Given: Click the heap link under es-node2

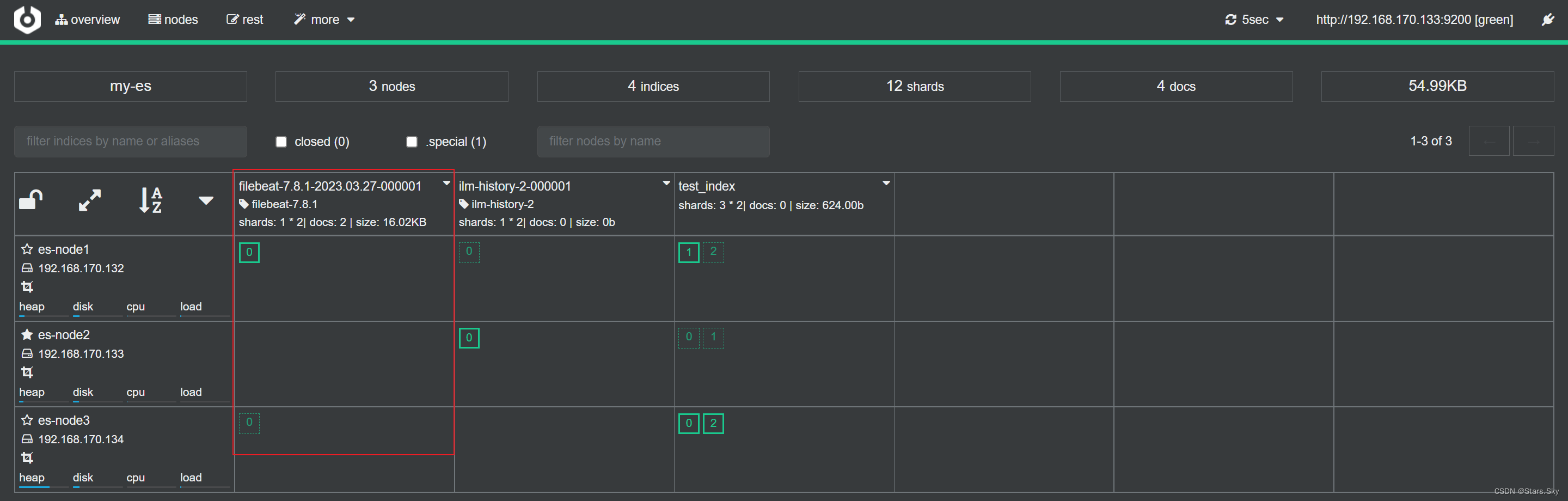Looking at the screenshot, I should 32,392.
